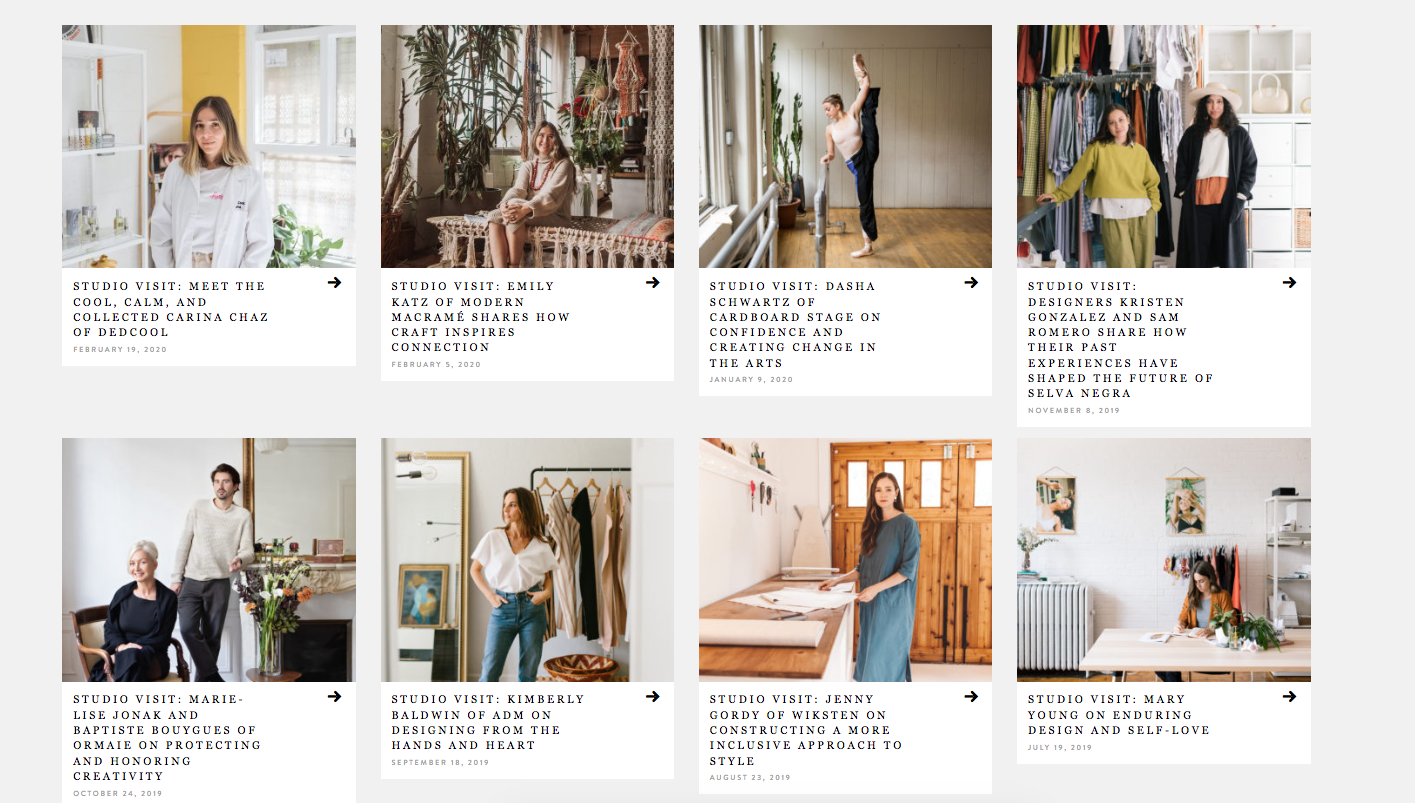Click the arrow icon beside Emily Katz article
The height and width of the screenshot is (803, 1415).
coord(652,283)
